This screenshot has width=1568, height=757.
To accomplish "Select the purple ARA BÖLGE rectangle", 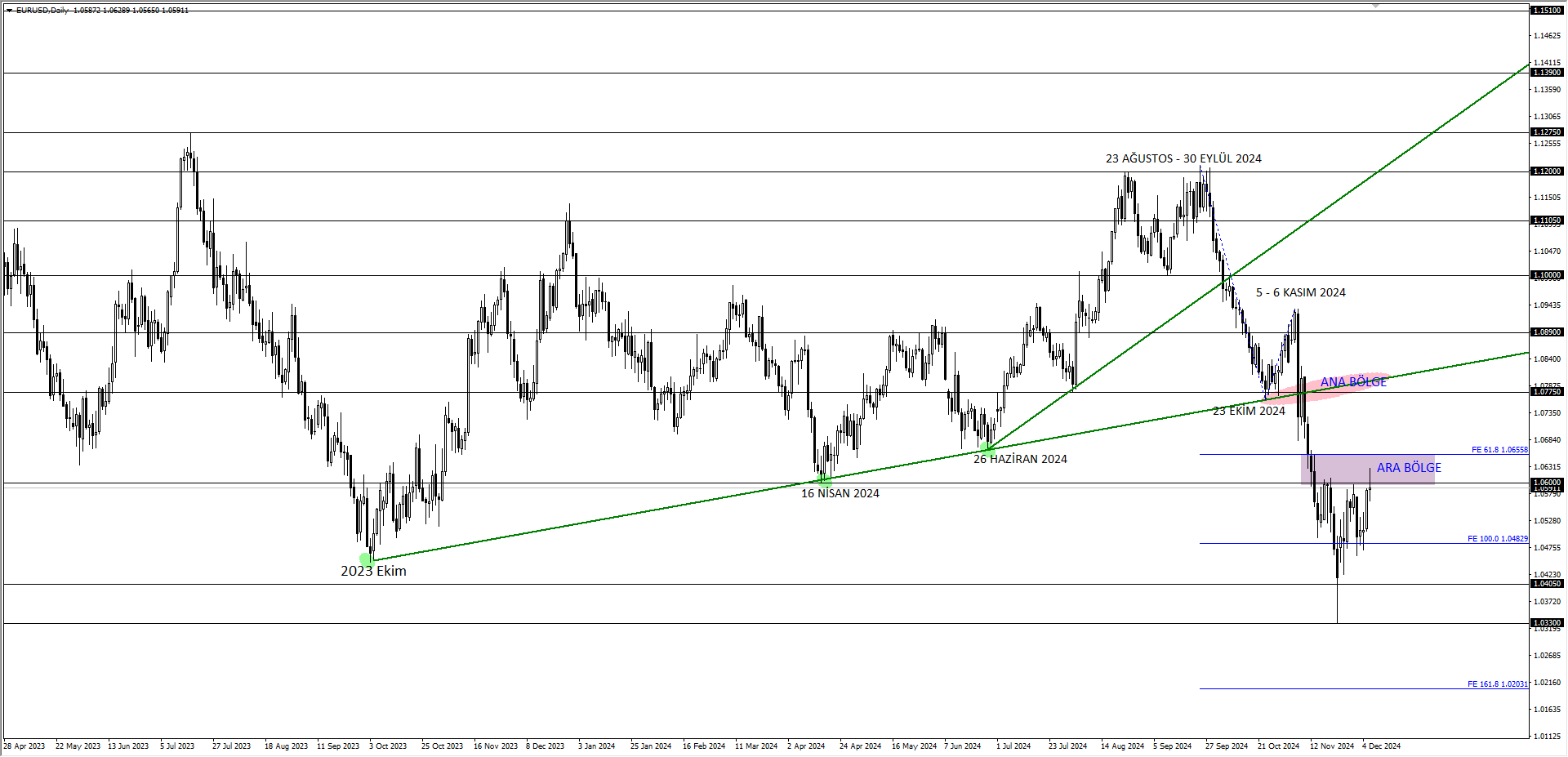I will pyautogui.click(x=1368, y=470).
